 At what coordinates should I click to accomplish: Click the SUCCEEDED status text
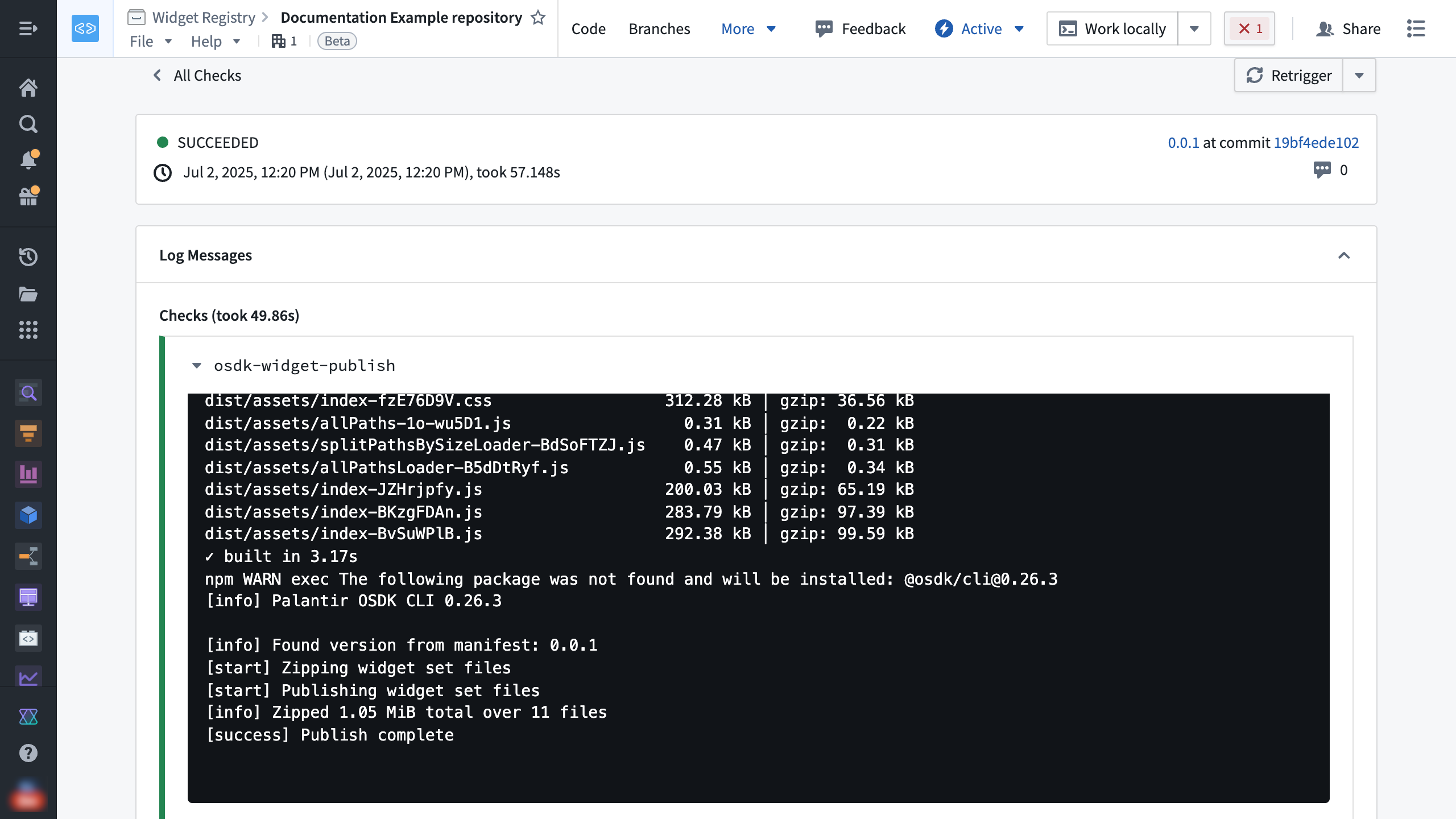(218, 142)
